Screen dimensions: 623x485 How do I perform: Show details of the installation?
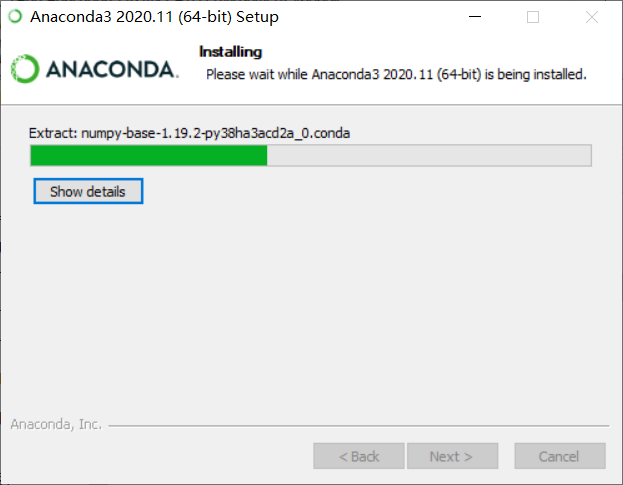click(x=88, y=191)
